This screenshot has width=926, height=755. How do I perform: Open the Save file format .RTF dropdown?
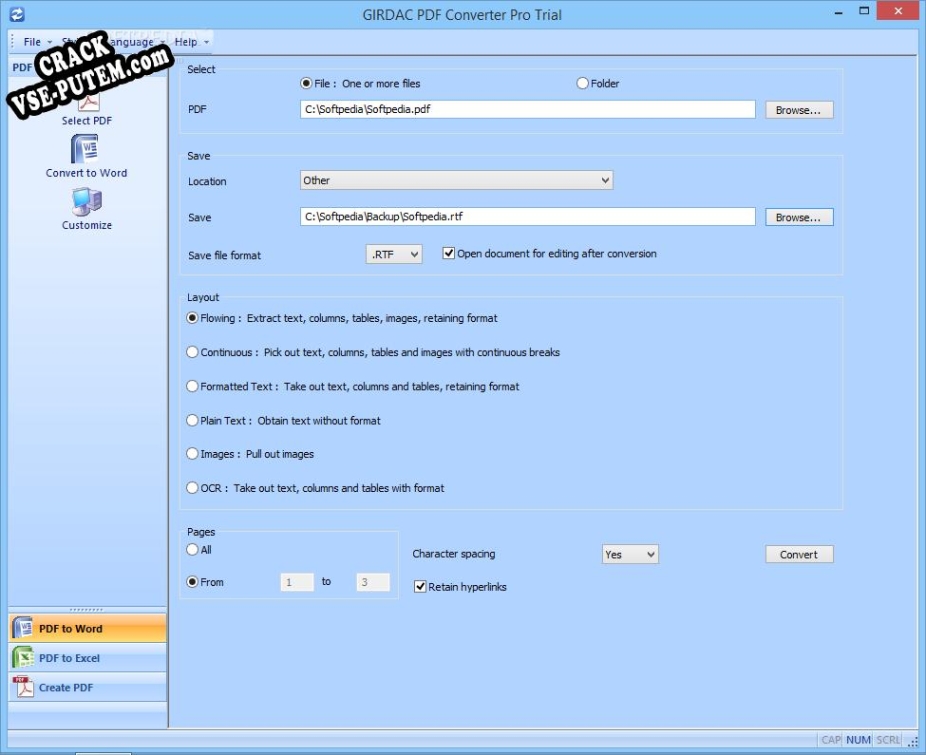tap(394, 254)
